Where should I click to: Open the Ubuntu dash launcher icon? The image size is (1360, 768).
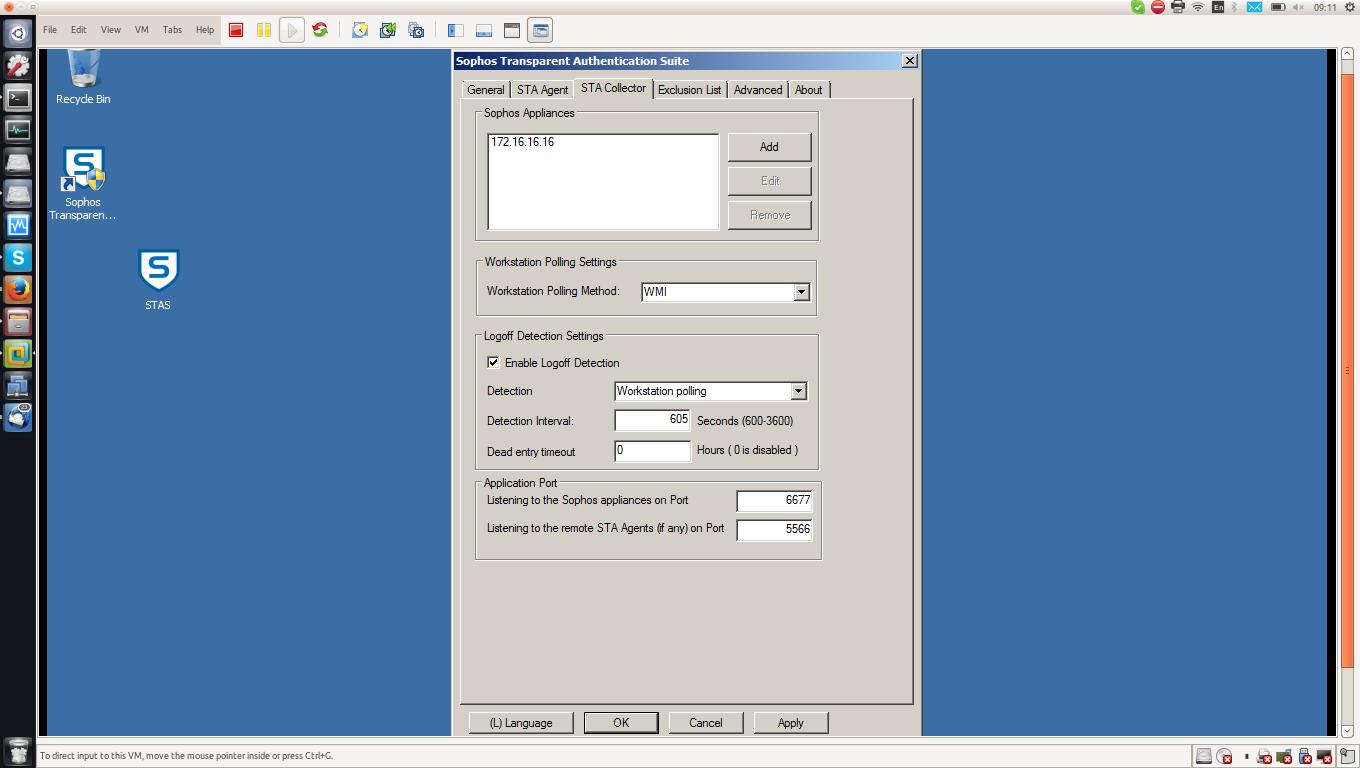point(18,34)
